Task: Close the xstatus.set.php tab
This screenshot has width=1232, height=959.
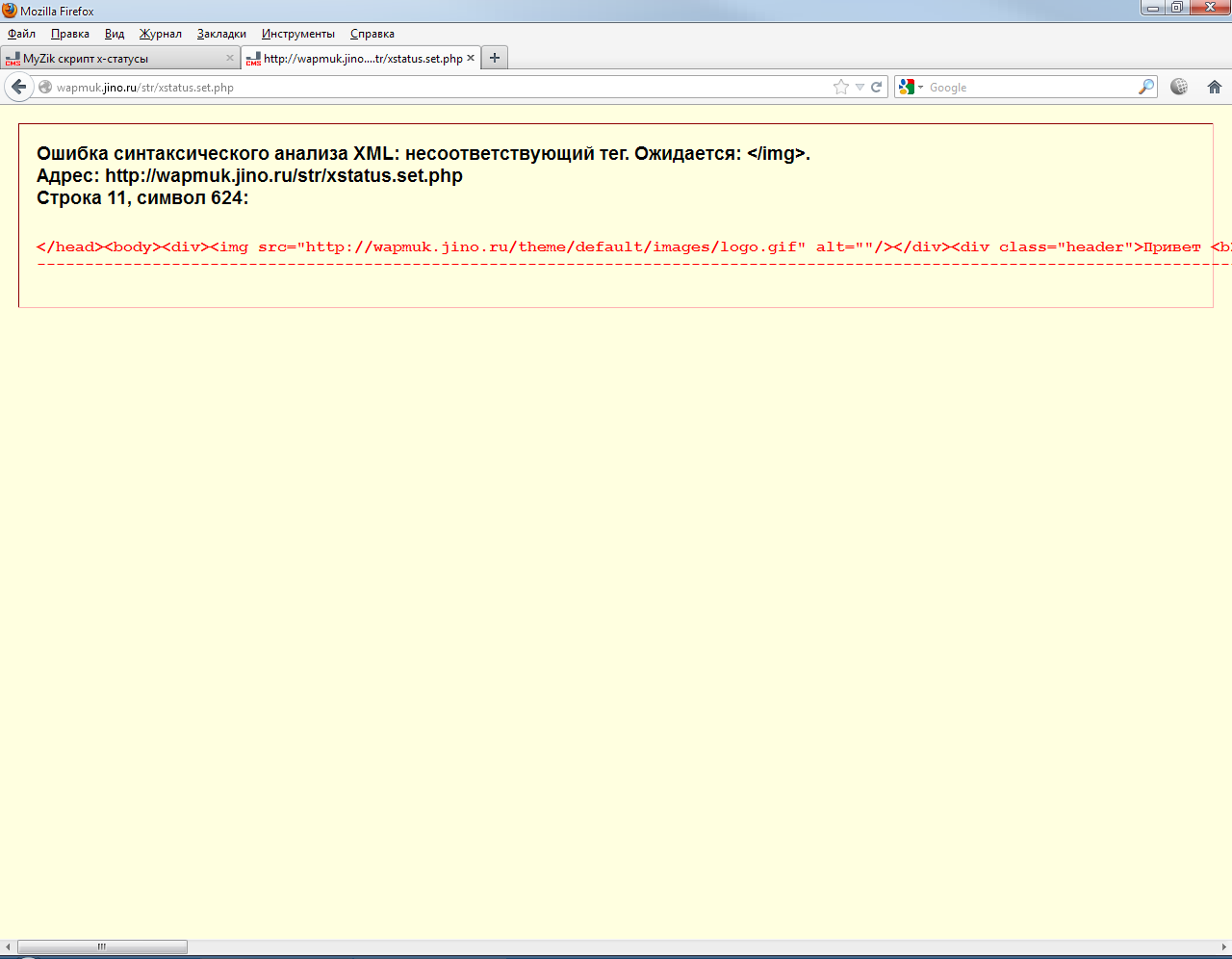Action: (x=471, y=58)
